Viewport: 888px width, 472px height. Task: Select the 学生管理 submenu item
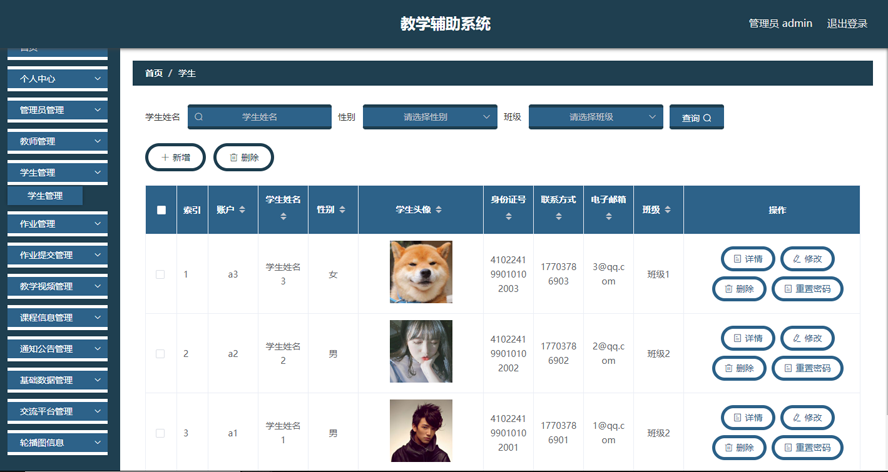pos(45,195)
